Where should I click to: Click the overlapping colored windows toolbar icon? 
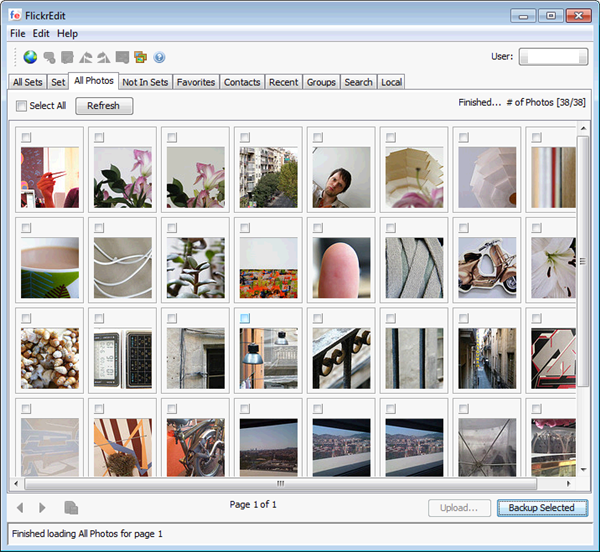(140, 57)
